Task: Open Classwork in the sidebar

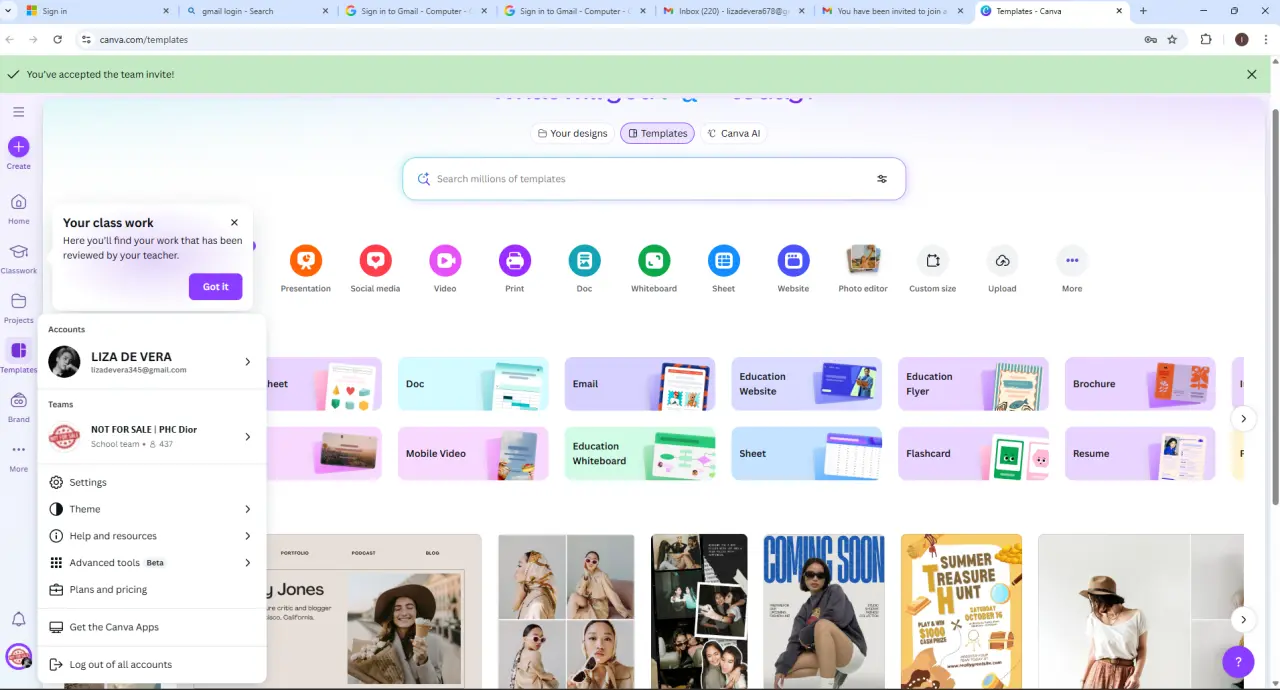Action: (x=18, y=258)
